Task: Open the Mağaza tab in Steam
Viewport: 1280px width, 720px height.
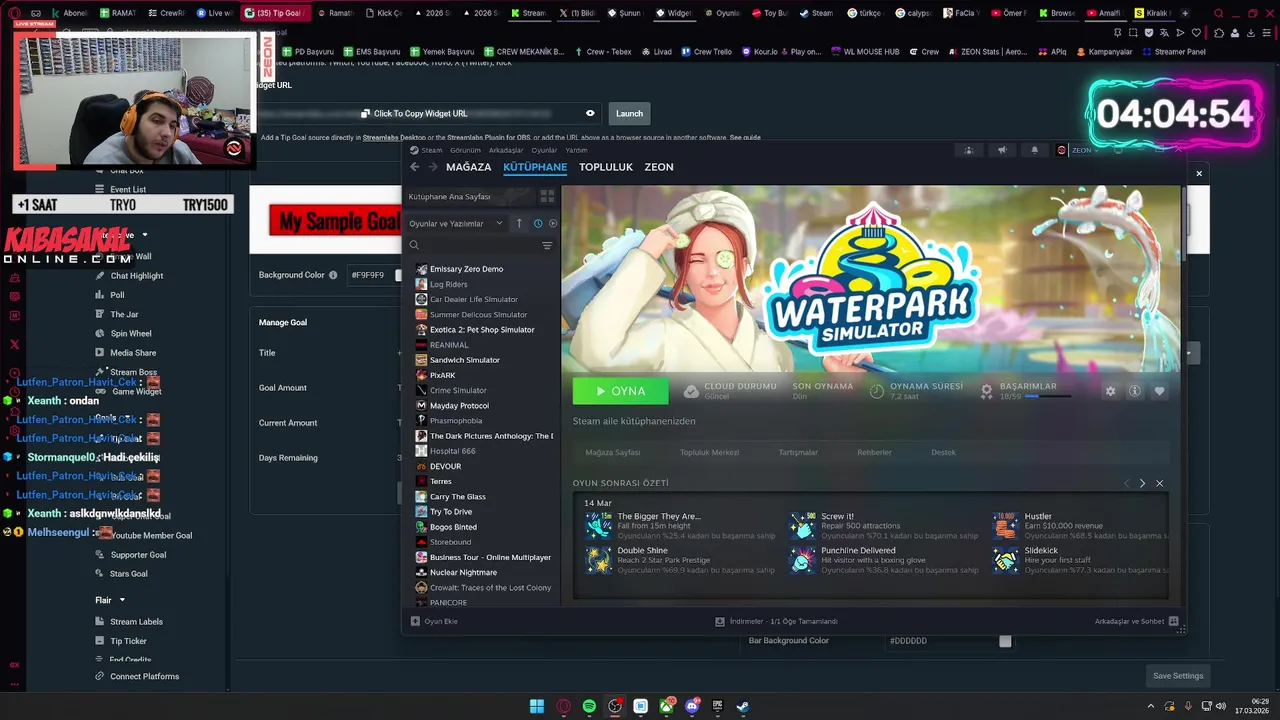Action: (468, 167)
